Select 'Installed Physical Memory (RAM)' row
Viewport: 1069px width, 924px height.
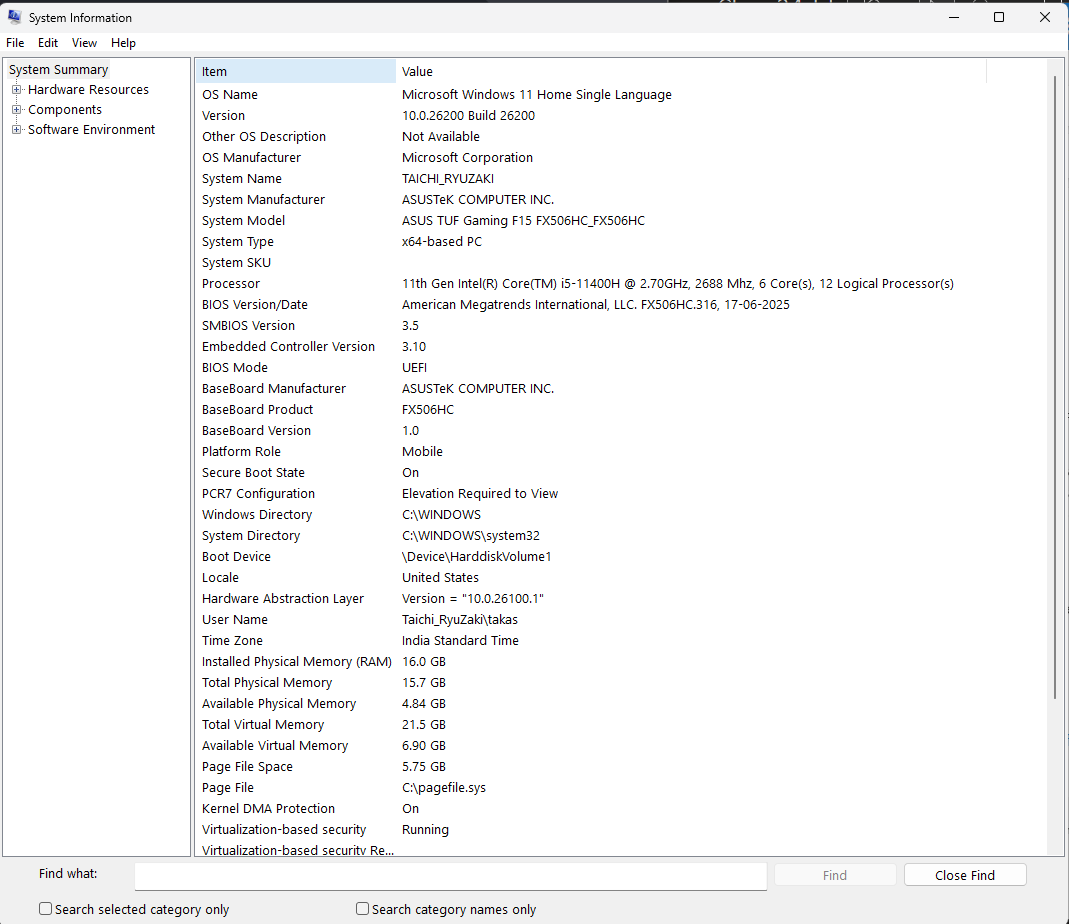pos(591,662)
